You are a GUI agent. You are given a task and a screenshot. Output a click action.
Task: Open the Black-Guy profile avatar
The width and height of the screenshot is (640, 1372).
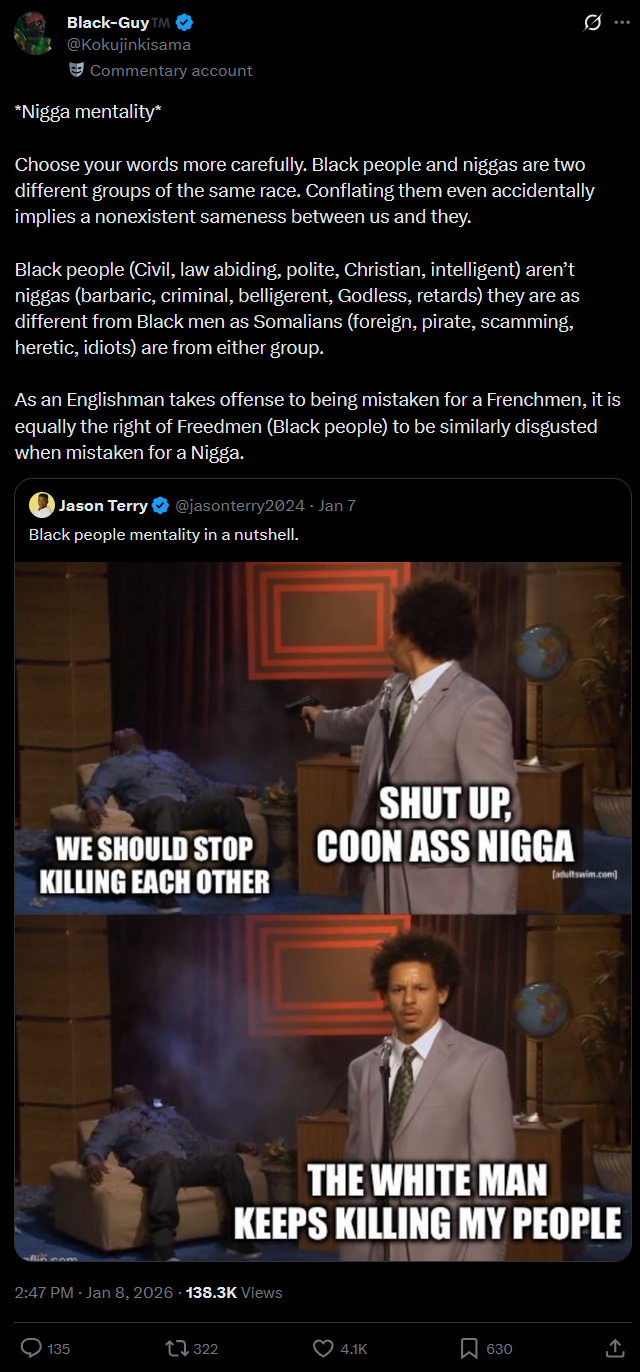33,34
